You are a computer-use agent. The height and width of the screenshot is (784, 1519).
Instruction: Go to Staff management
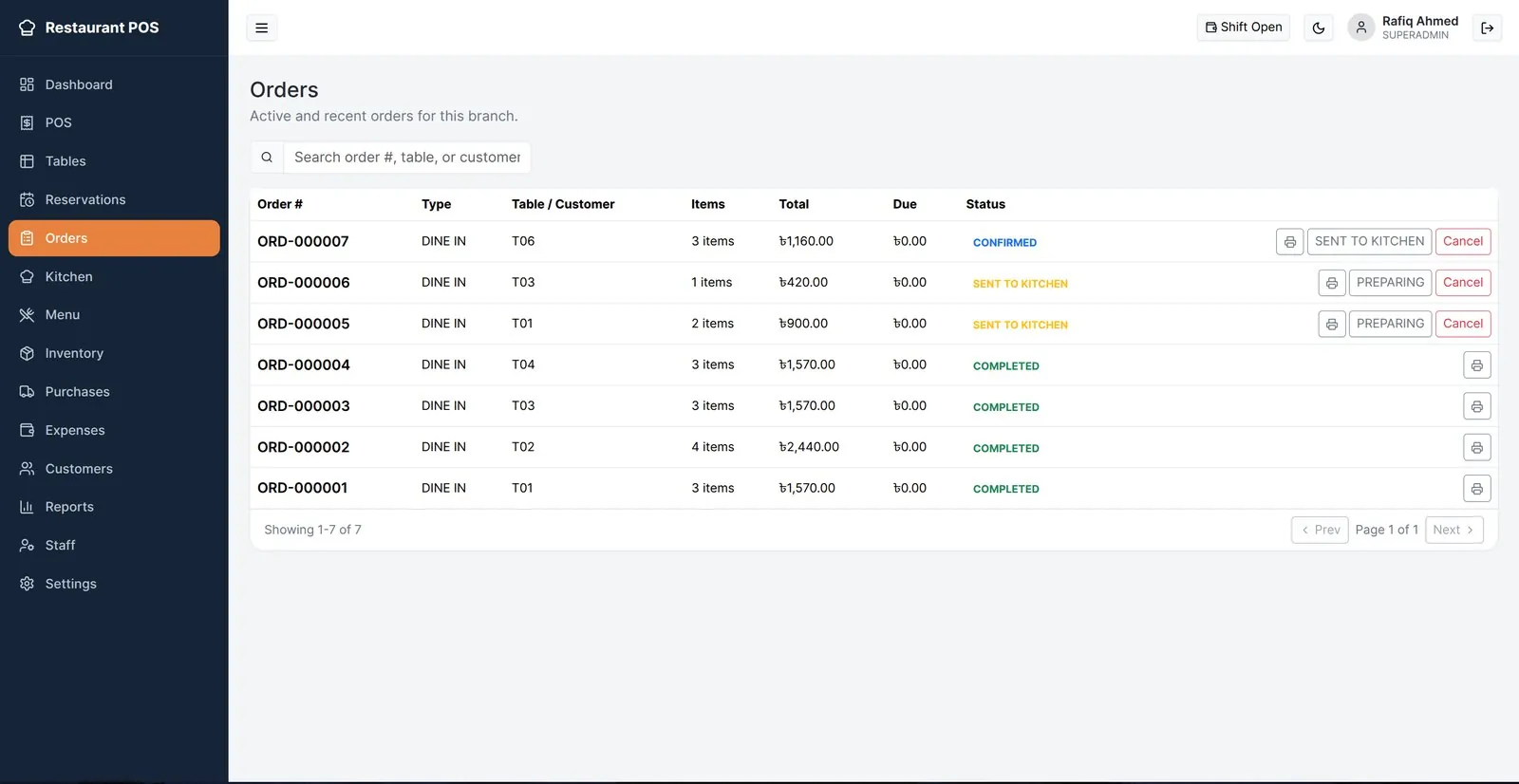coord(114,545)
